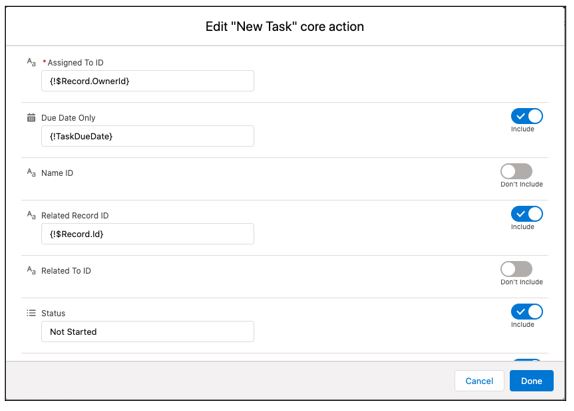Viewport: 574px width, 411px height.
Task: Click the text type icon beside Related Record ID
Action: click(31, 215)
